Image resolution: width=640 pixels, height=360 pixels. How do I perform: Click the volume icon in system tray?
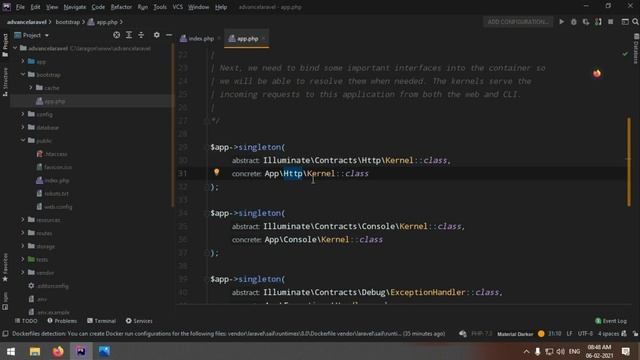tap(561, 351)
